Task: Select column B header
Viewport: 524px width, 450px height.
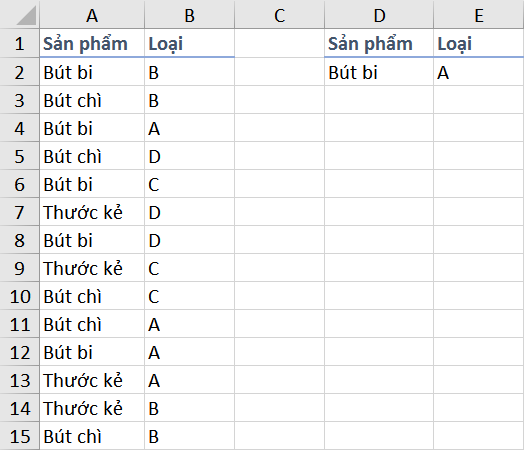Action: [x=189, y=14]
